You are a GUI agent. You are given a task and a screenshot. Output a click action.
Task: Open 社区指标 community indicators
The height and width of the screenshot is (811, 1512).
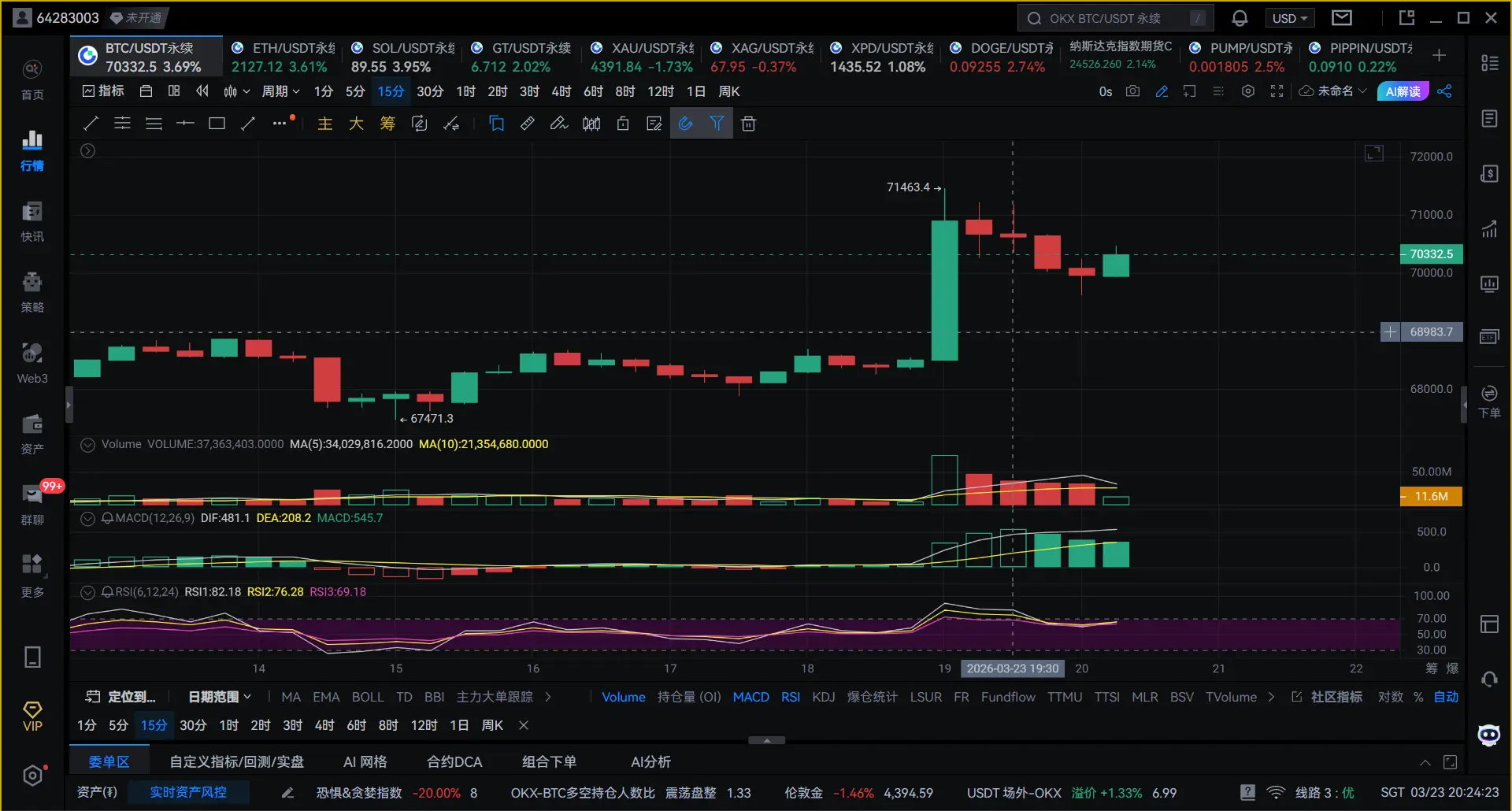click(1328, 697)
